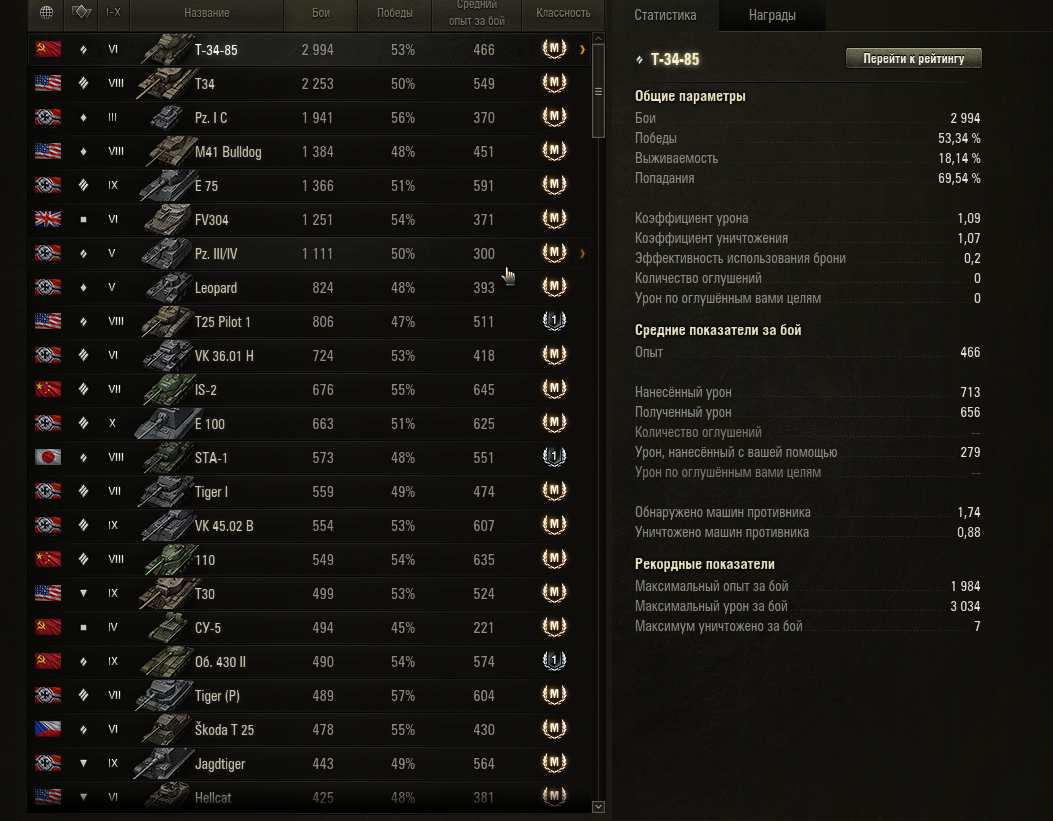Image resolution: width=1053 pixels, height=821 pixels.
Task: Sort by vehicle type icon in header
Action: pos(81,12)
